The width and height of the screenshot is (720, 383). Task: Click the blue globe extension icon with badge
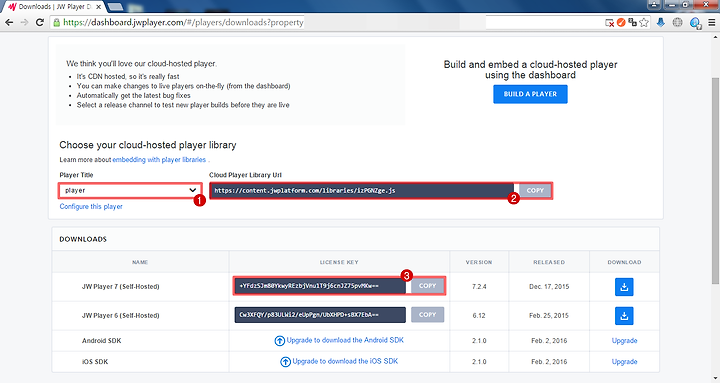point(695,23)
